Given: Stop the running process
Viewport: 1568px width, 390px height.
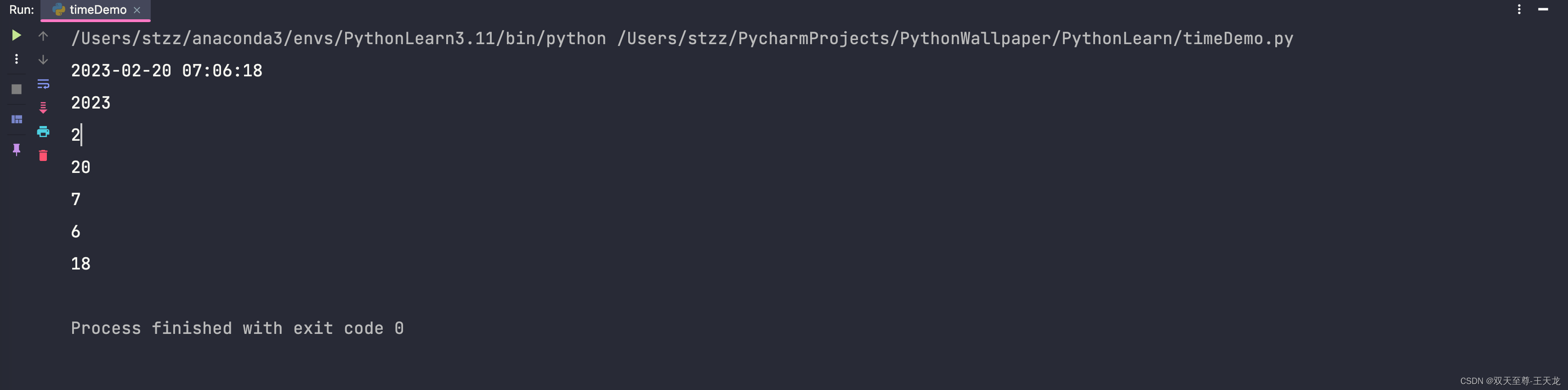Looking at the screenshot, I should tap(16, 89).
